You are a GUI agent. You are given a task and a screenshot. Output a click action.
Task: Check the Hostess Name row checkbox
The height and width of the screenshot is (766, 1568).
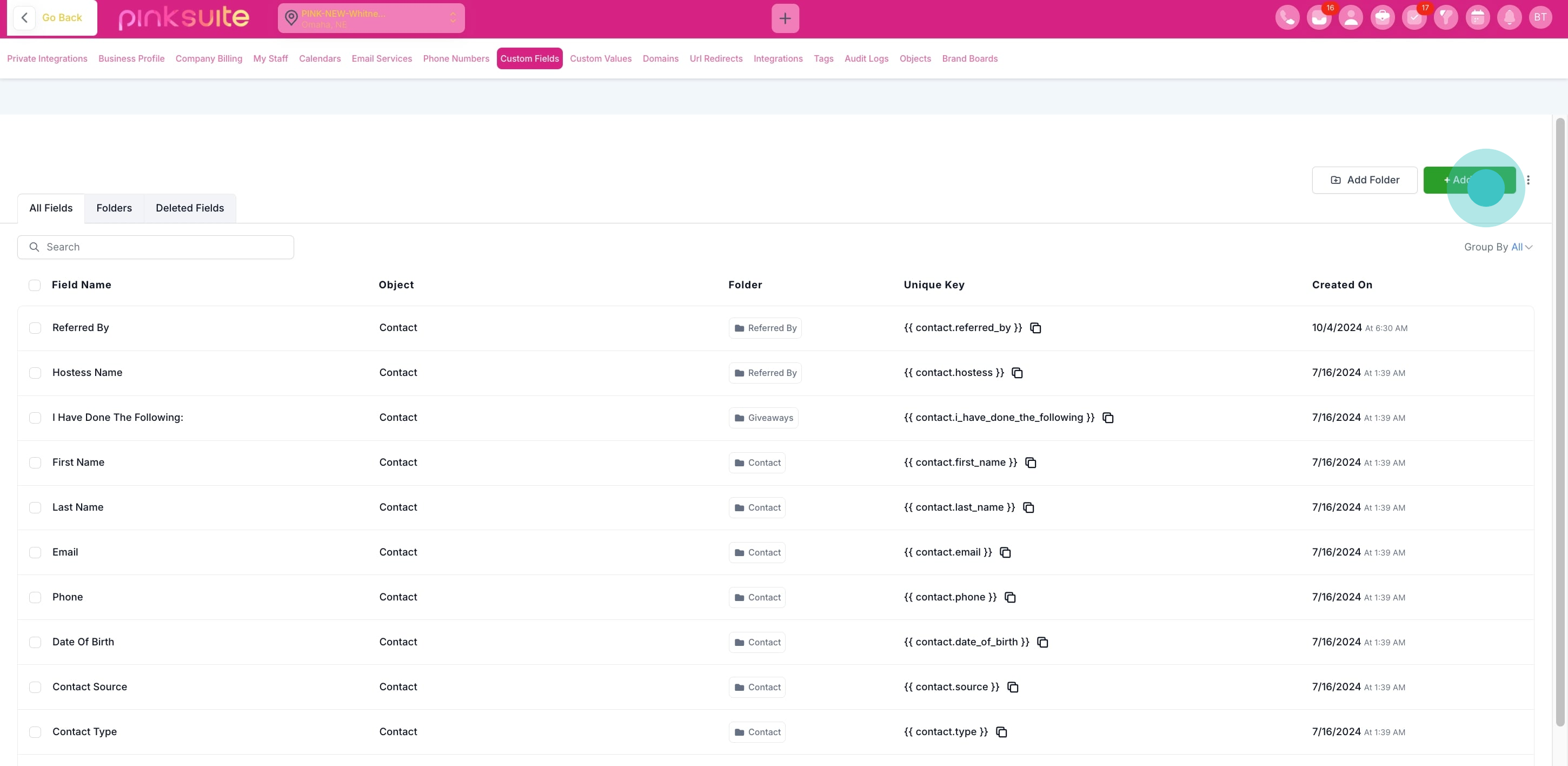35,373
